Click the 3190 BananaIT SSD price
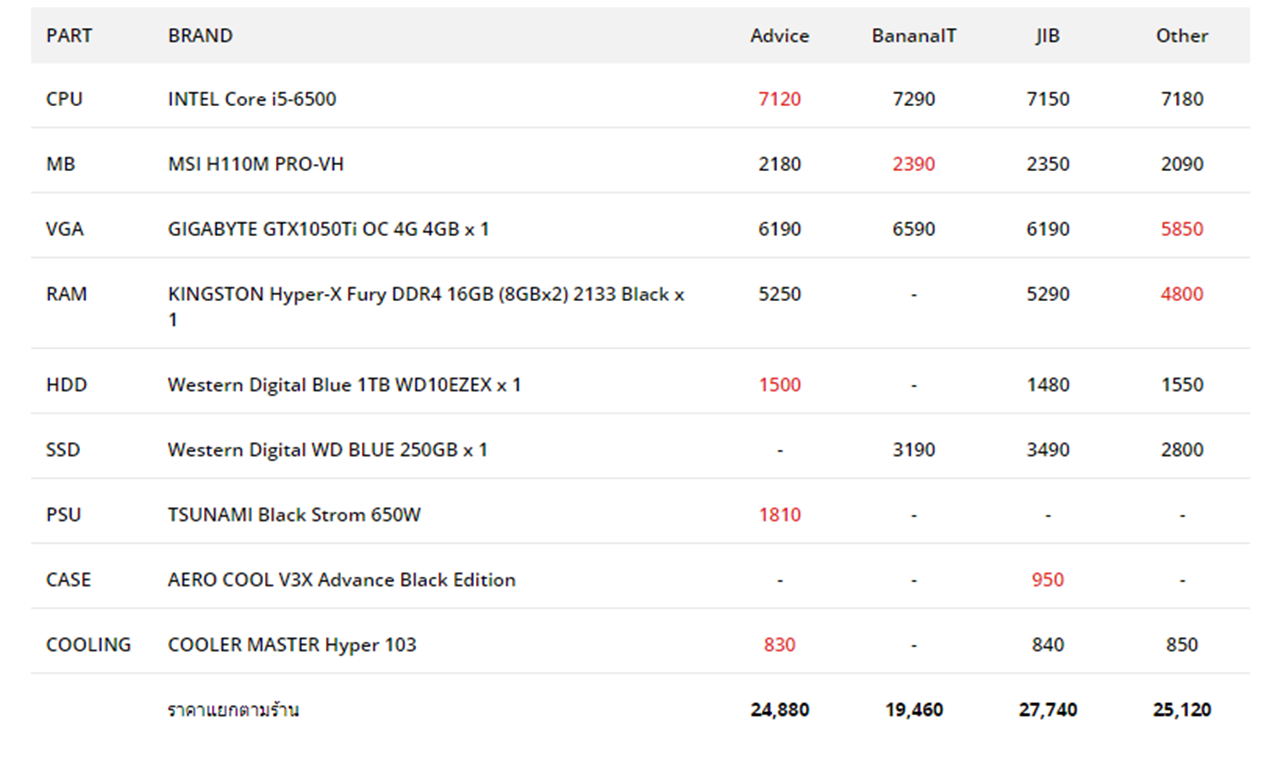1267x767 pixels. (913, 450)
